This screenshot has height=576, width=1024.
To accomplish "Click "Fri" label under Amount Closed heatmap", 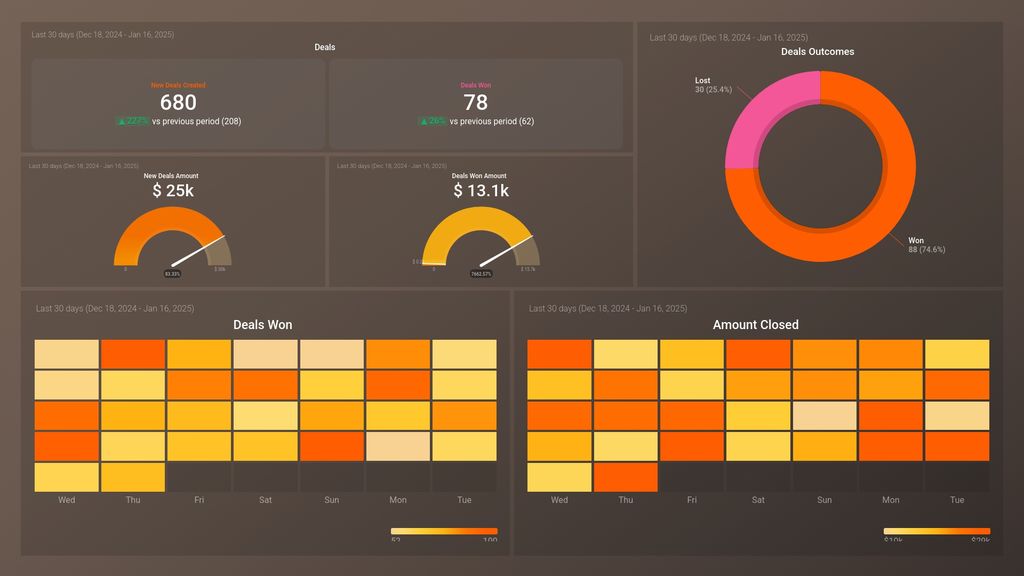I will point(692,500).
